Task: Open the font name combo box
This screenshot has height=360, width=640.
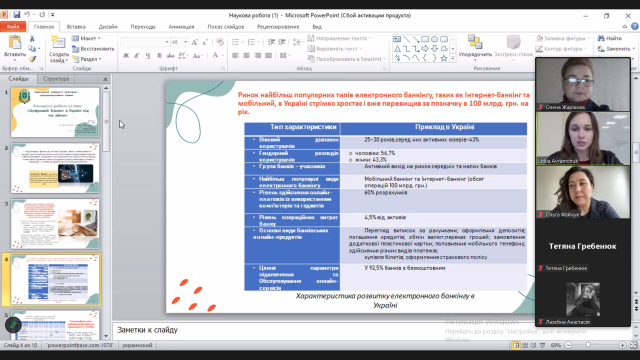Action: pyautogui.click(x=145, y=42)
